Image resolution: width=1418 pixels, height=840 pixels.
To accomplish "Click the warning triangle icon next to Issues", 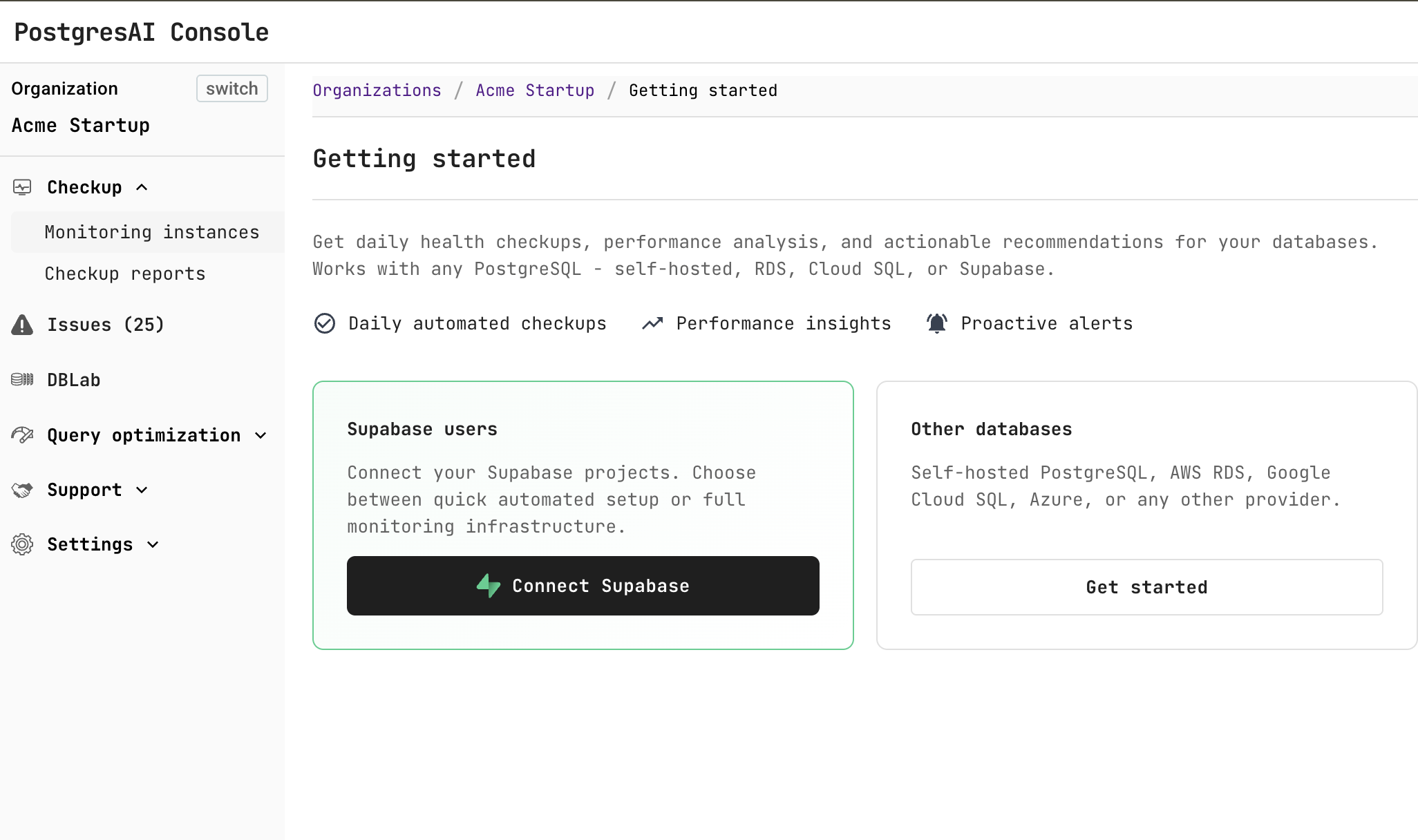I will pos(21,325).
